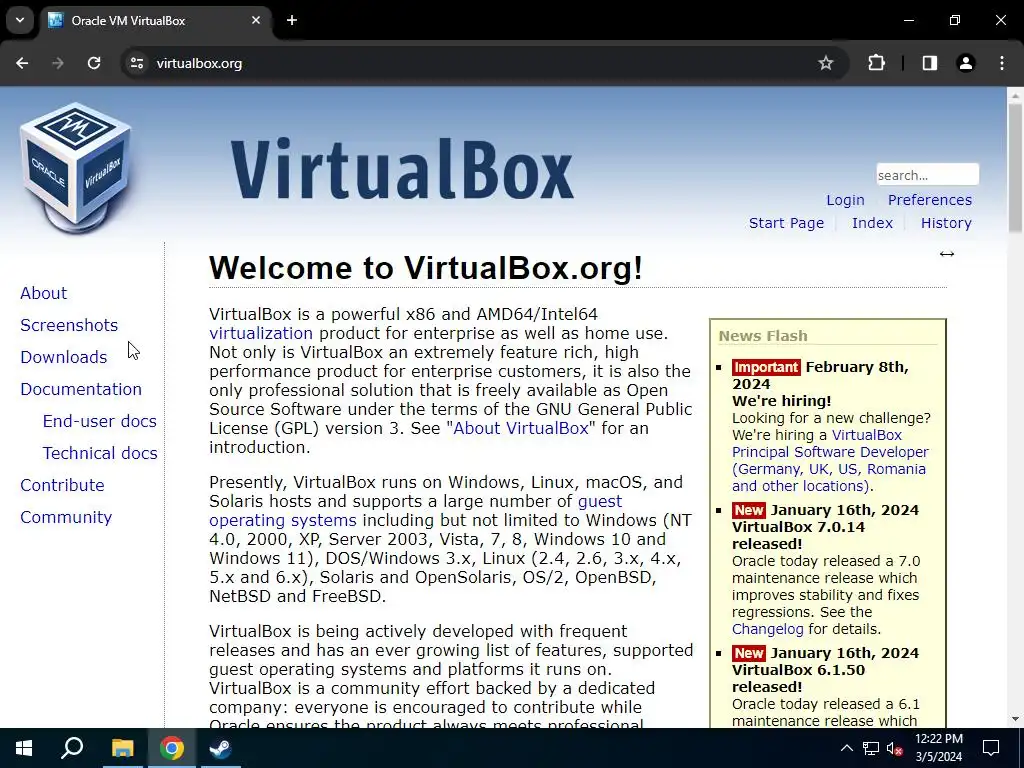
Task: Click the VirtualBox cube logo
Action: point(76,167)
